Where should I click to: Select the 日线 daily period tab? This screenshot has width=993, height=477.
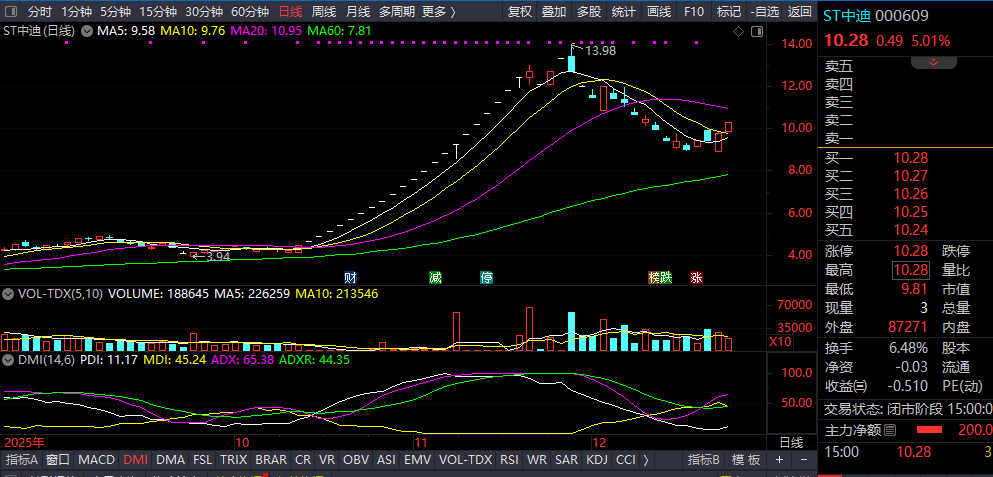point(291,11)
